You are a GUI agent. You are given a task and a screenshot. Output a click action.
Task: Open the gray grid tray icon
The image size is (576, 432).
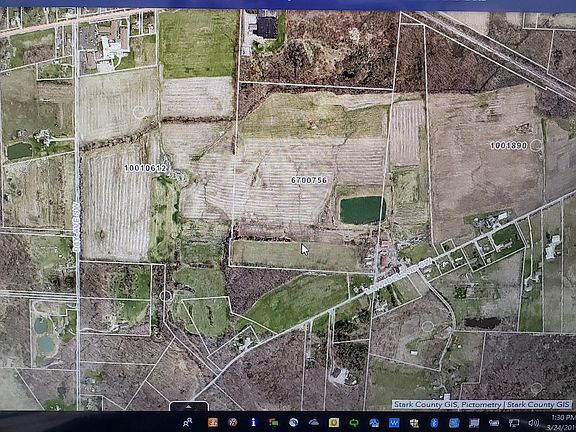pos(474,422)
